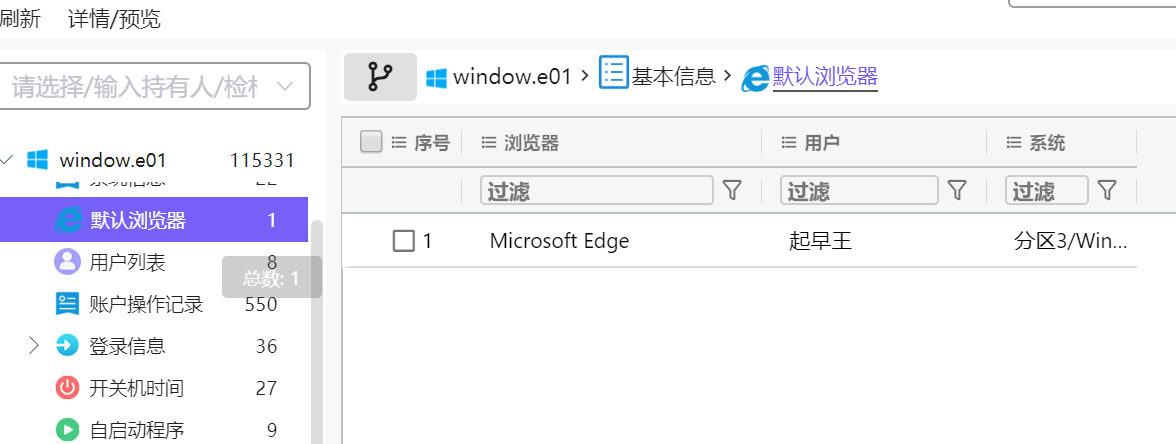
Task: Expand the 登录信息 tree node
Action: [33, 346]
